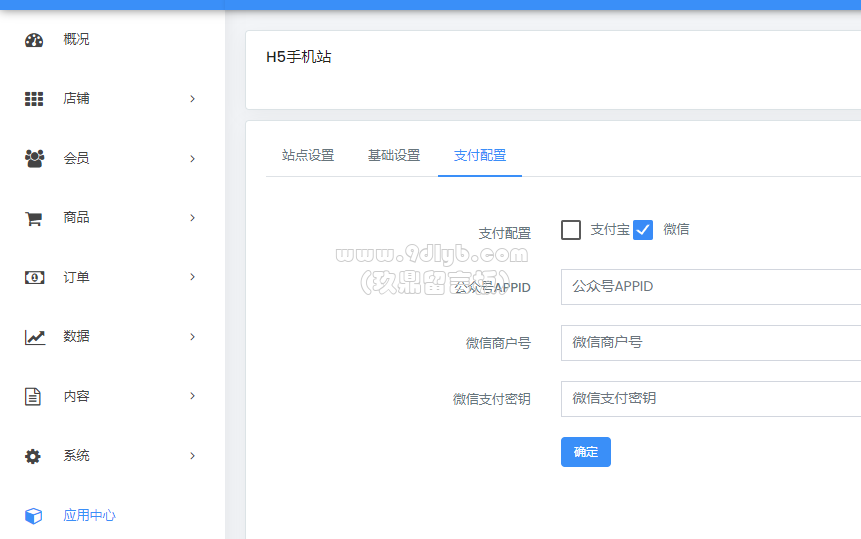The width and height of the screenshot is (861, 539).
Task: Expand the 内容 menu chevron
Action: point(192,396)
